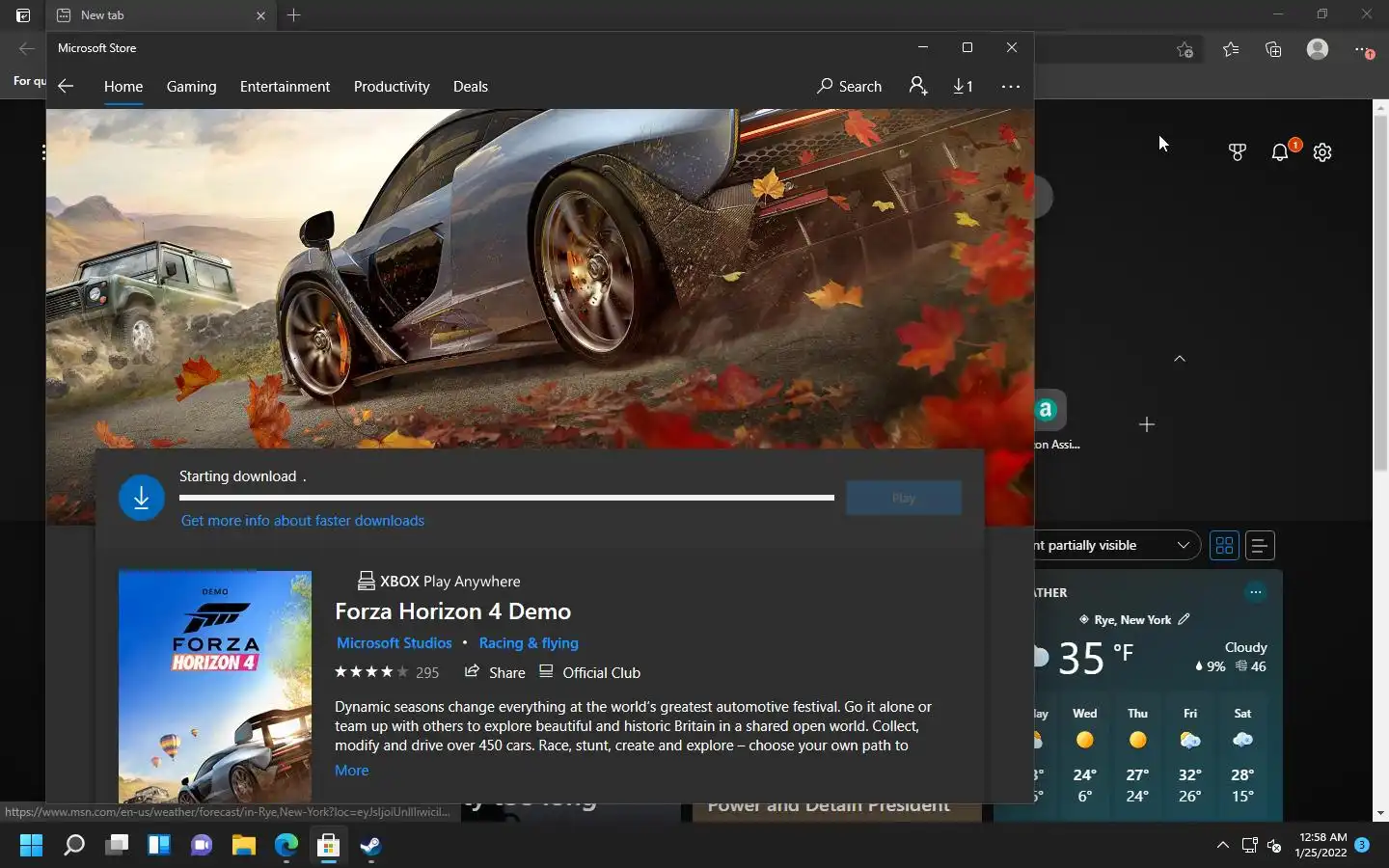Viewport: 1389px width, 868px height.
Task: Switch feed to list view
Action: 1260,545
